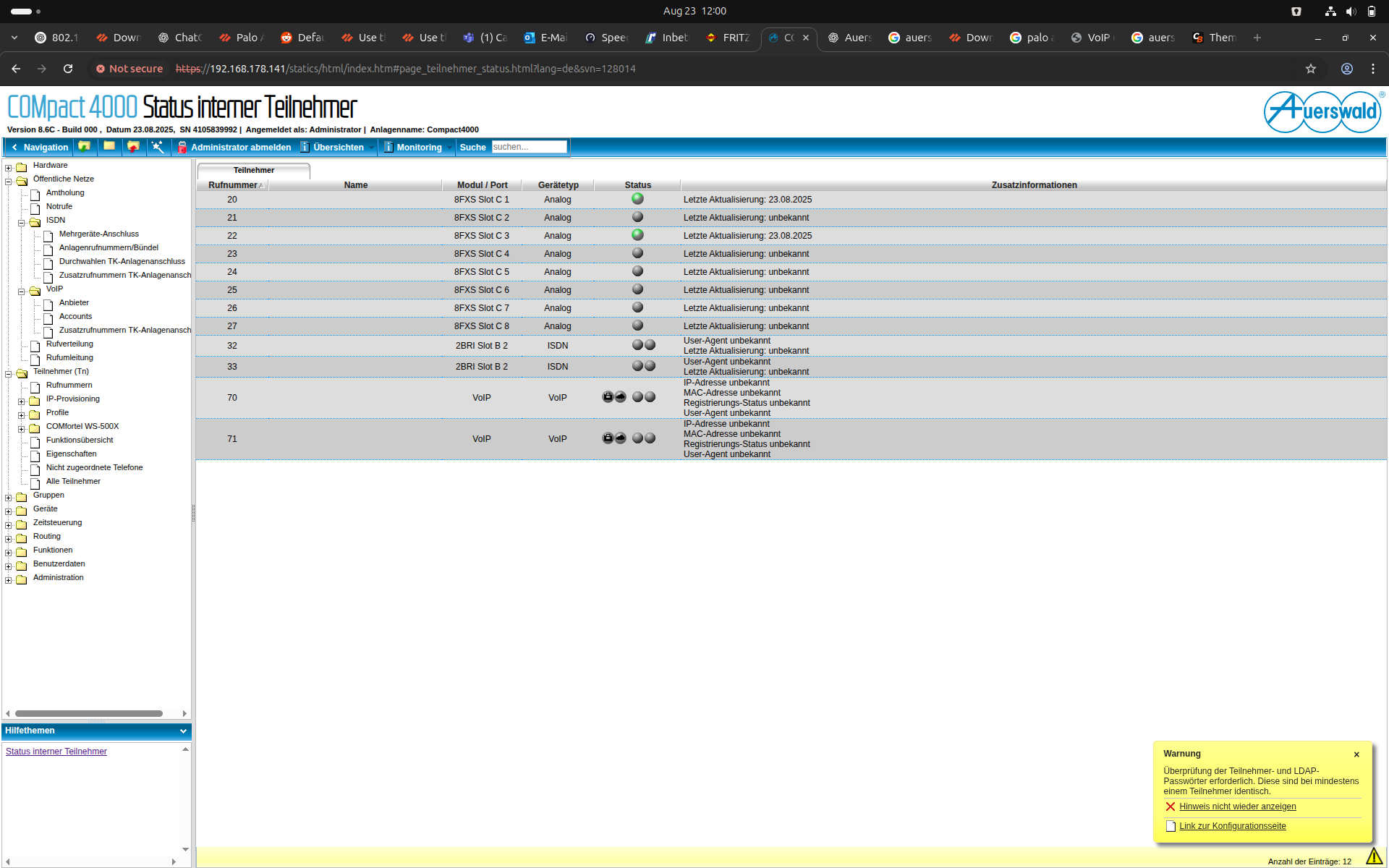1389x868 pixels.
Task: Open the Übersichten dropdown menu
Action: (339, 148)
